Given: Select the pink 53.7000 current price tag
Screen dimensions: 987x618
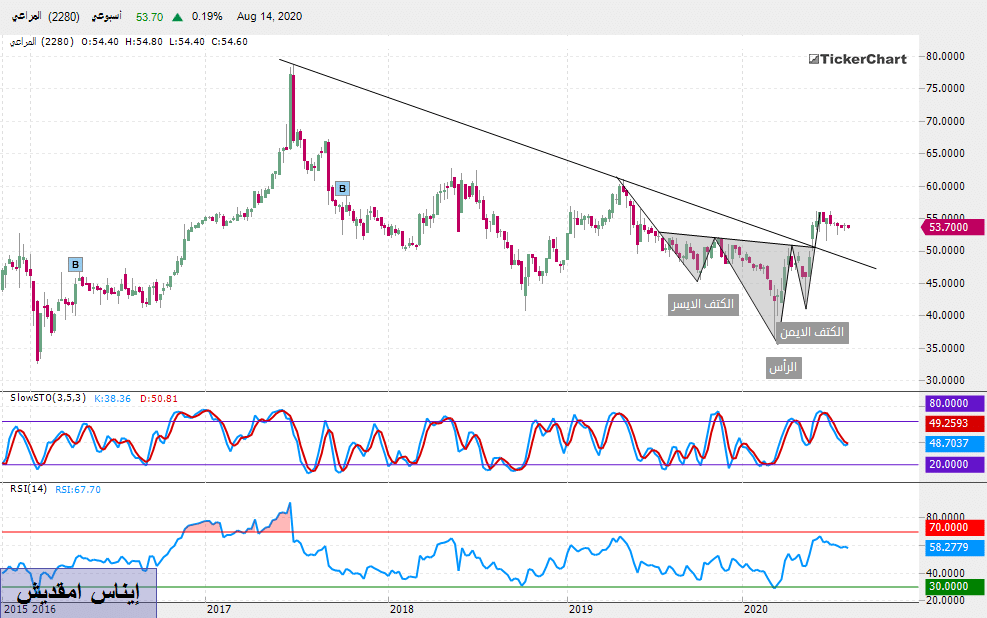Looking at the screenshot, I should pyautogui.click(x=947, y=227).
